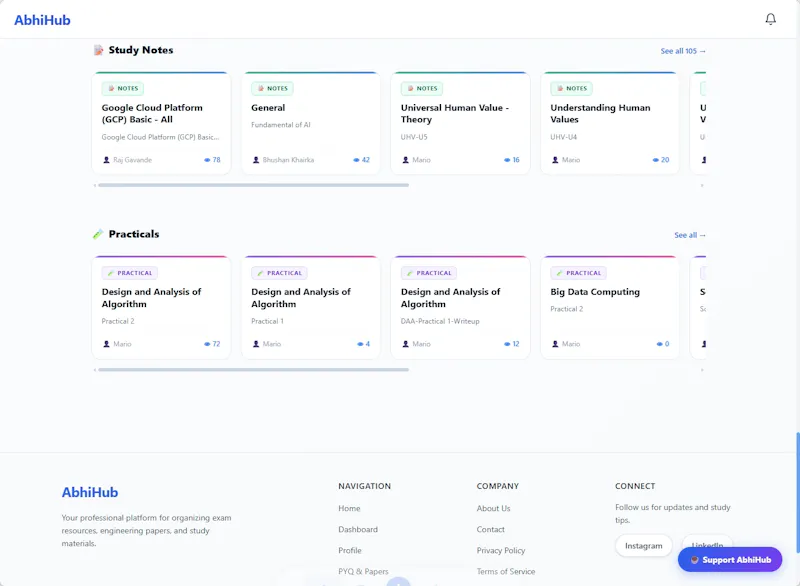Image resolution: width=800 pixels, height=586 pixels.
Task: Click the 16 views eye icon
Action: click(507, 160)
